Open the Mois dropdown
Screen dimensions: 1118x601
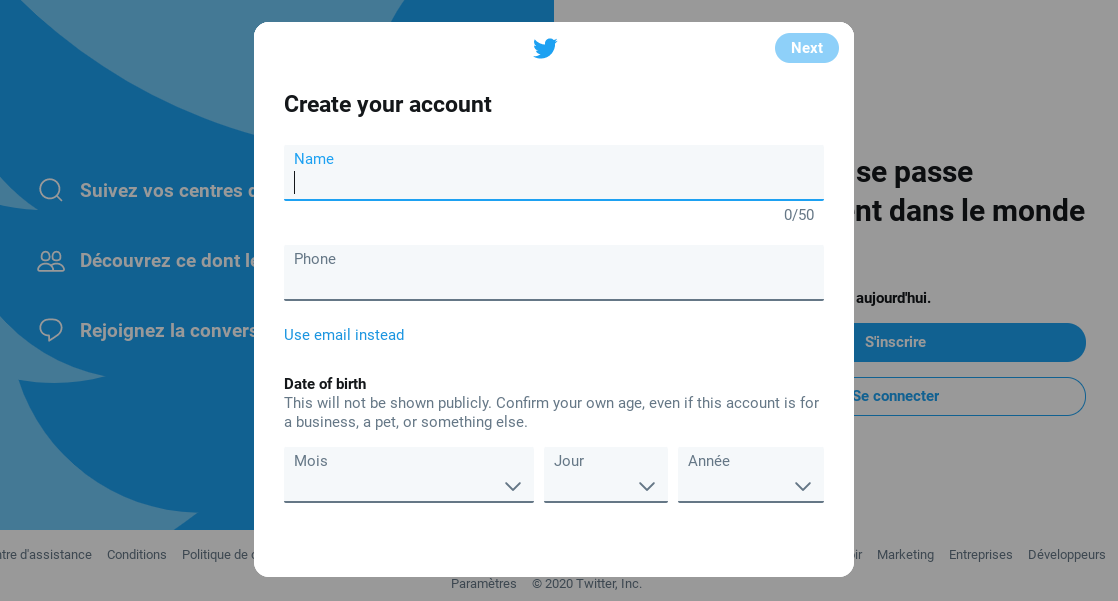tap(408, 474)
